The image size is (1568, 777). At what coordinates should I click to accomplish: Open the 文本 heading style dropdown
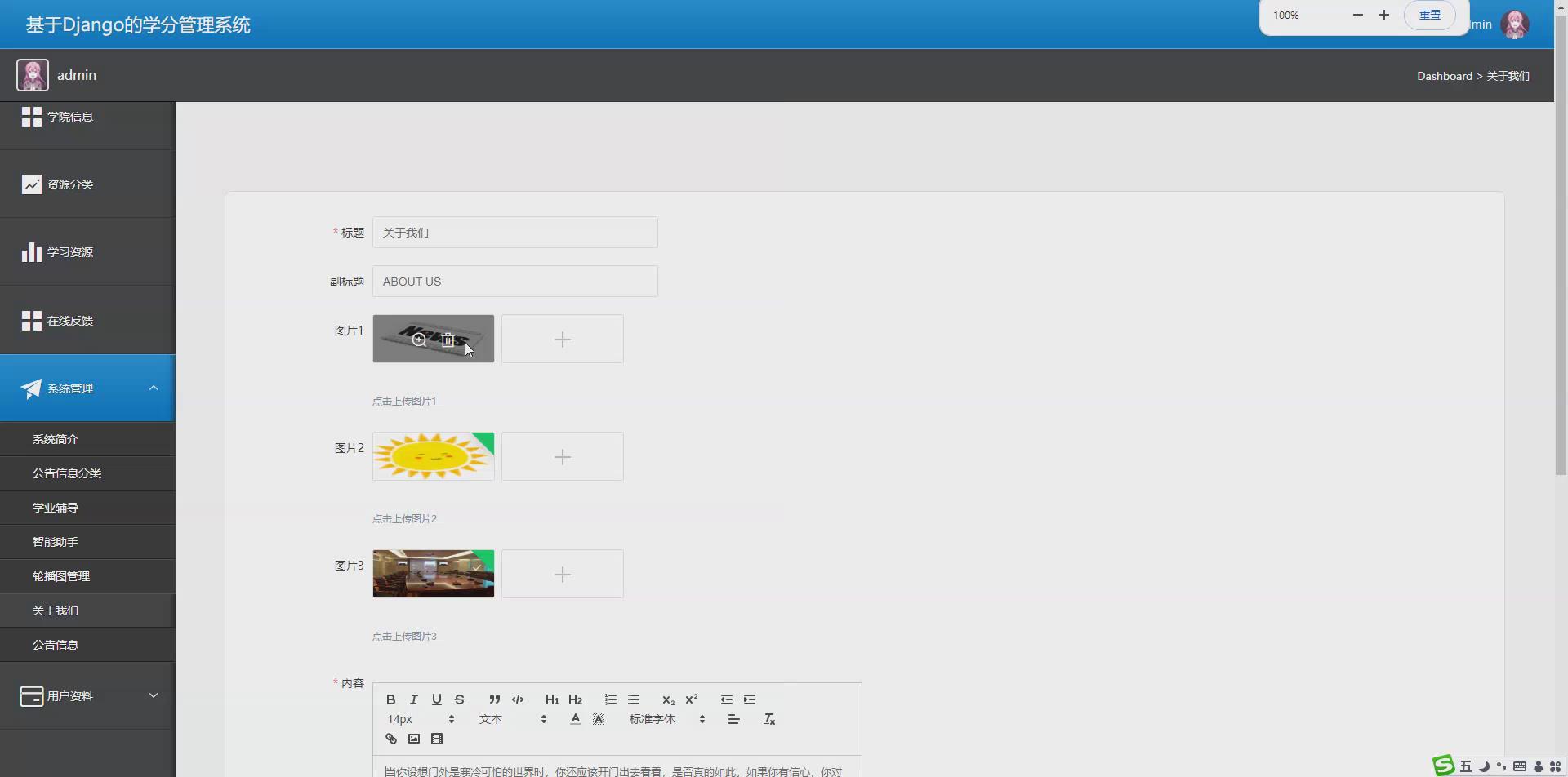(512, 719)
